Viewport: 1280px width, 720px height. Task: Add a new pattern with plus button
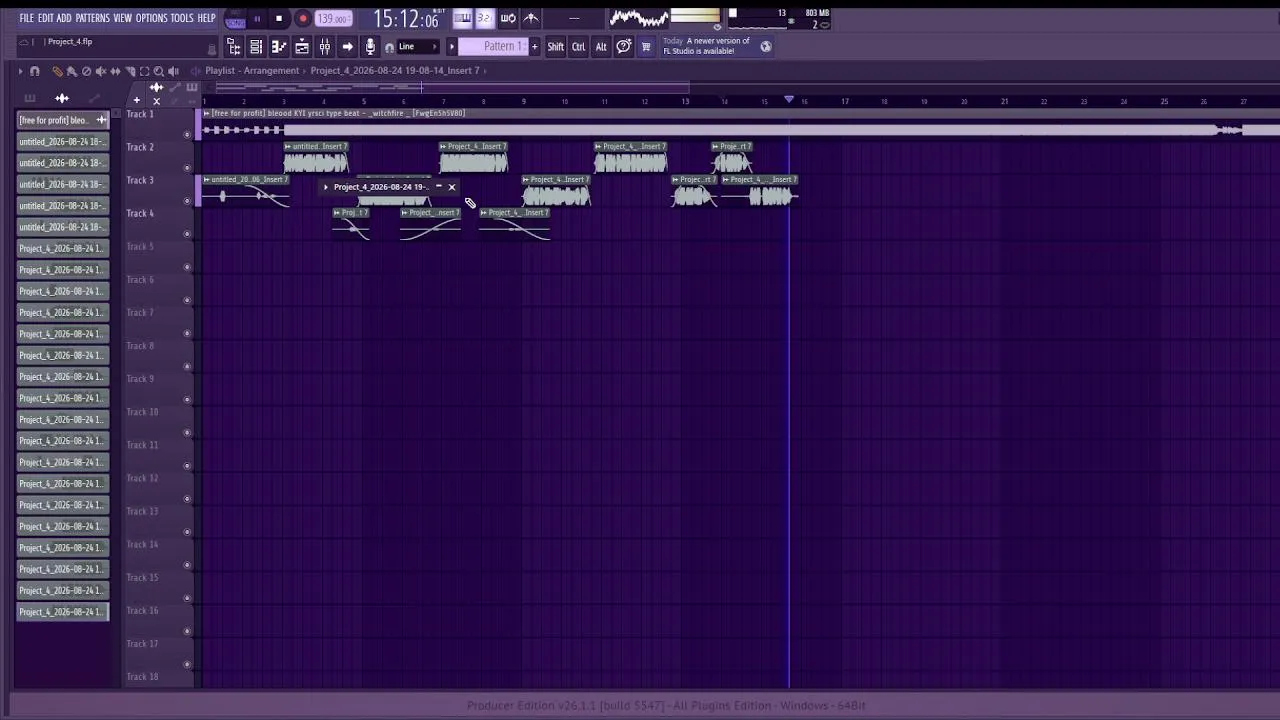coord(534,47)
